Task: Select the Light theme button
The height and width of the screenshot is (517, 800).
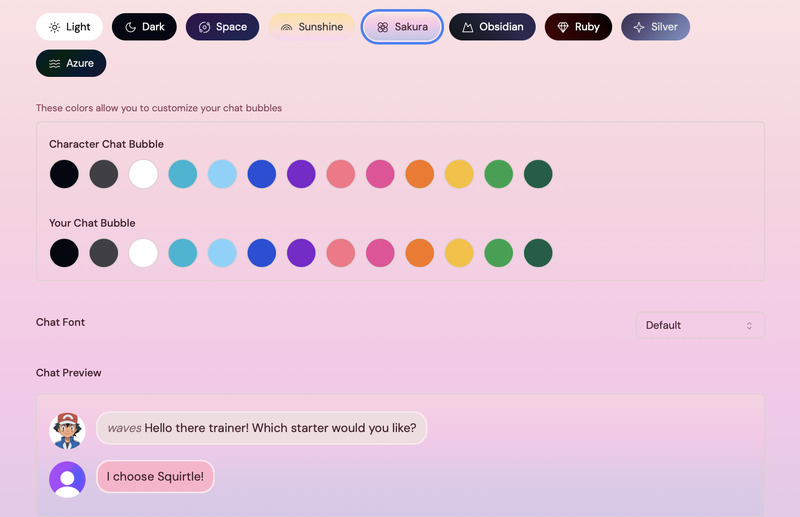Action: [x=69, y=27]
